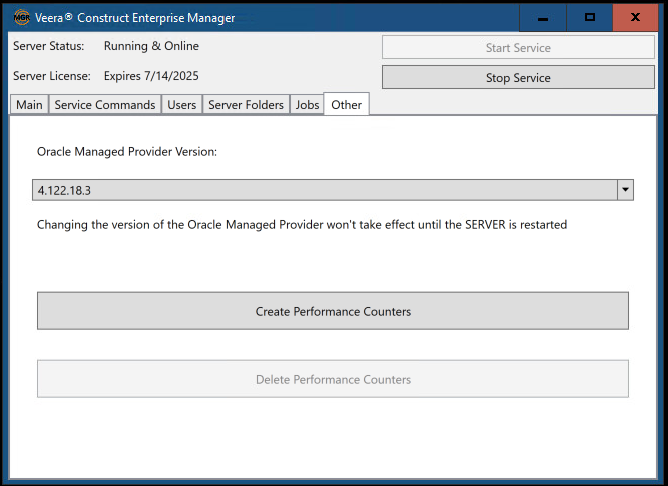The image size is (668, 486).
Task: Switch to the Service Commands tab
Action: (105, 105)
